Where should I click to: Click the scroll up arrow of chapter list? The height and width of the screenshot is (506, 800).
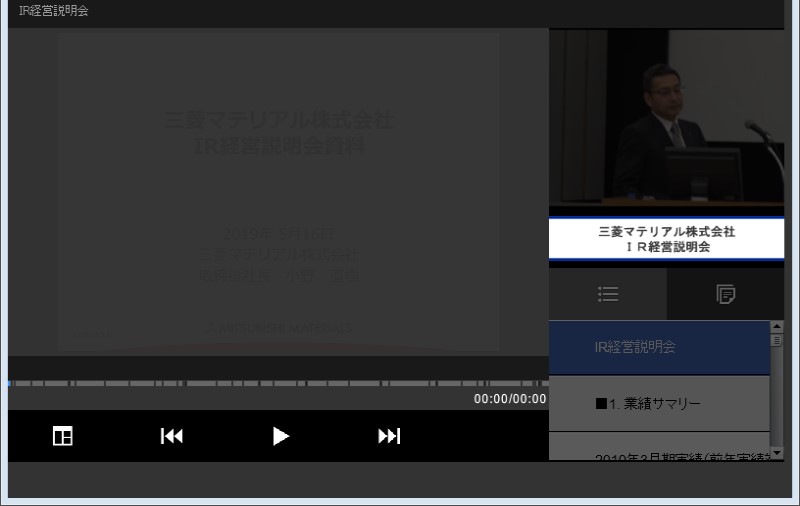[x=777, y=326]
